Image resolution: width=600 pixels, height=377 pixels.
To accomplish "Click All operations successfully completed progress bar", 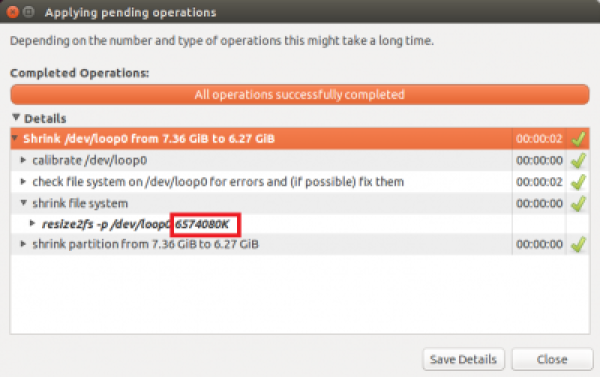I will point(300,95).
